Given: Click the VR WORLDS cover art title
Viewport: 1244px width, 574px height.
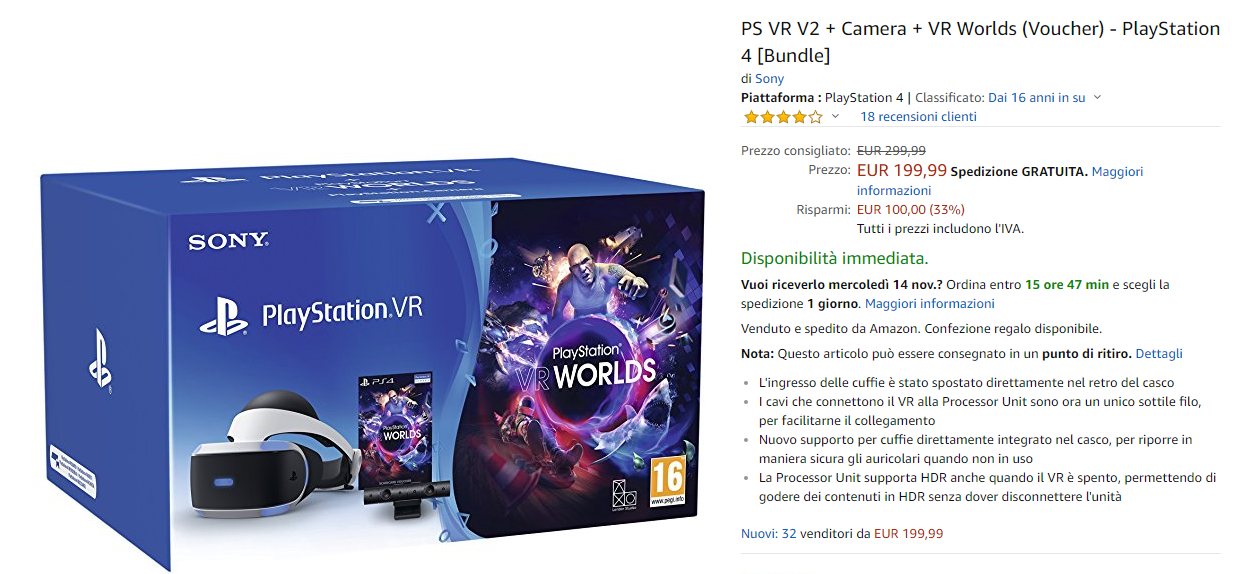Looking at the screenshot, I should click(604, 367).
